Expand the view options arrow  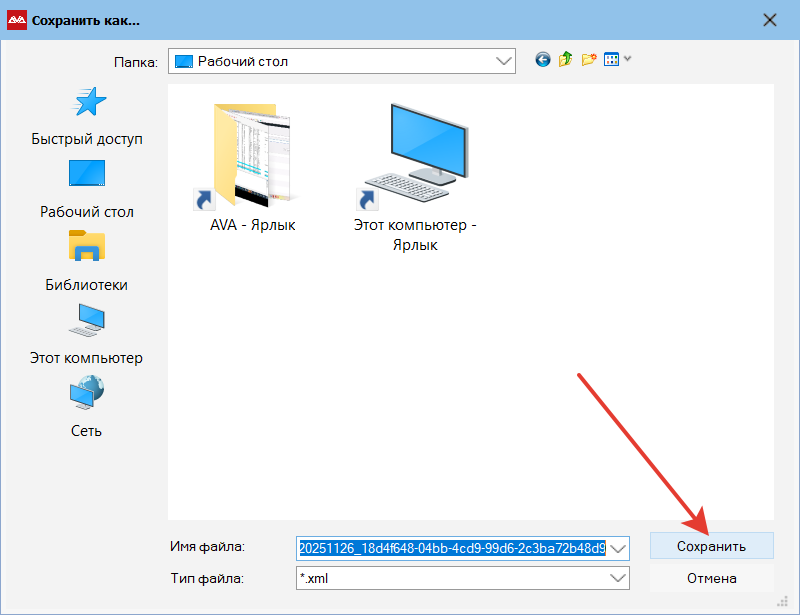[628, 60]
